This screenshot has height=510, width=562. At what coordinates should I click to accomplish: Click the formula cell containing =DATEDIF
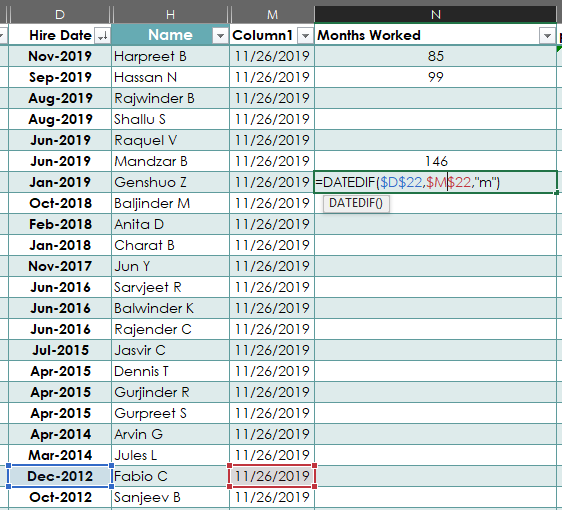[x=435, y=182]
